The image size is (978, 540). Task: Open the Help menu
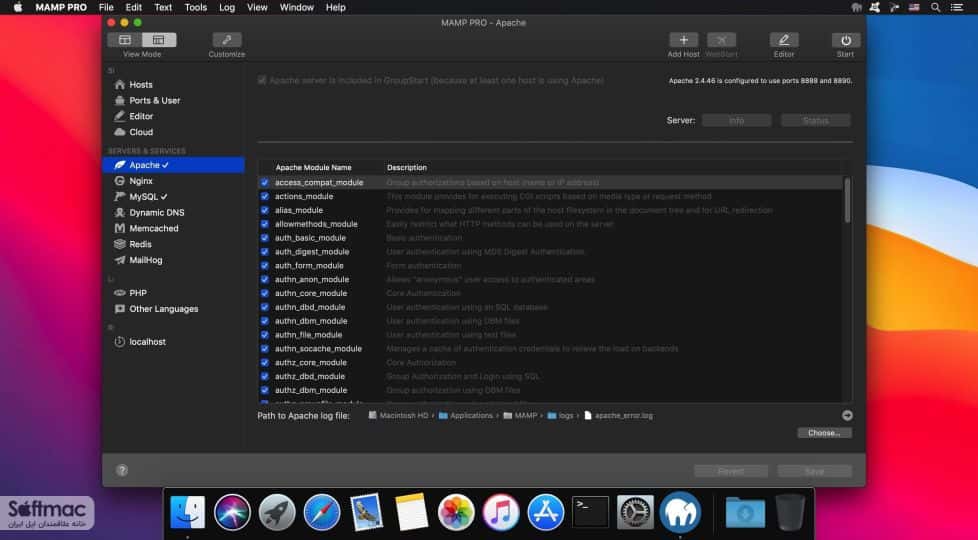point(336,7)
